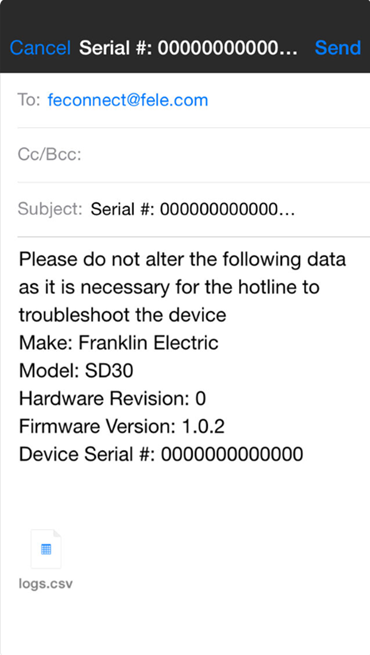This screenshot has height=655, width=370.
Task: Tap the To: label
Action: tap(29, 100)
